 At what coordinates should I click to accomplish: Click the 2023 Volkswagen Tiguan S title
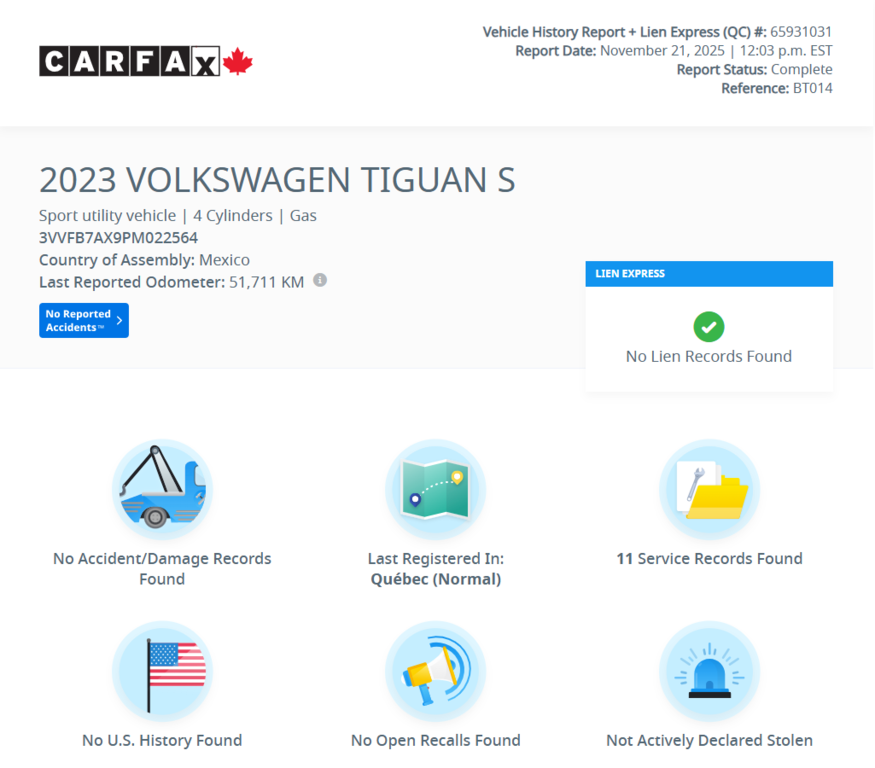pyautogui.click(x=277, y=181)
